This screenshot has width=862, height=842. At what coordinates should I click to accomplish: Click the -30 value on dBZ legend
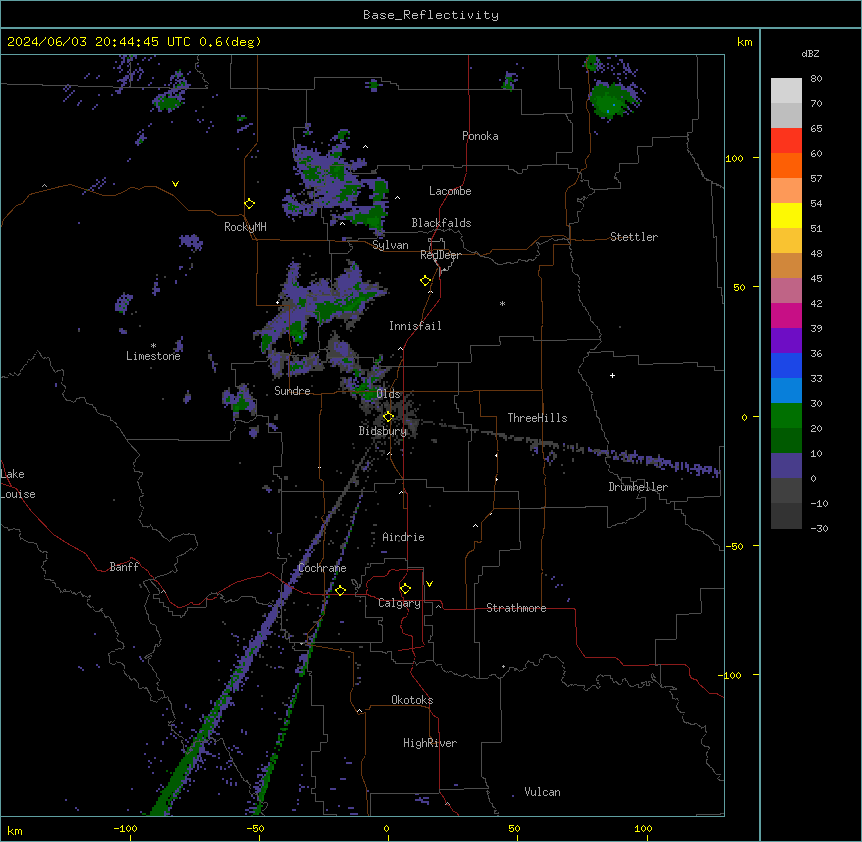[x=819, y=528]
